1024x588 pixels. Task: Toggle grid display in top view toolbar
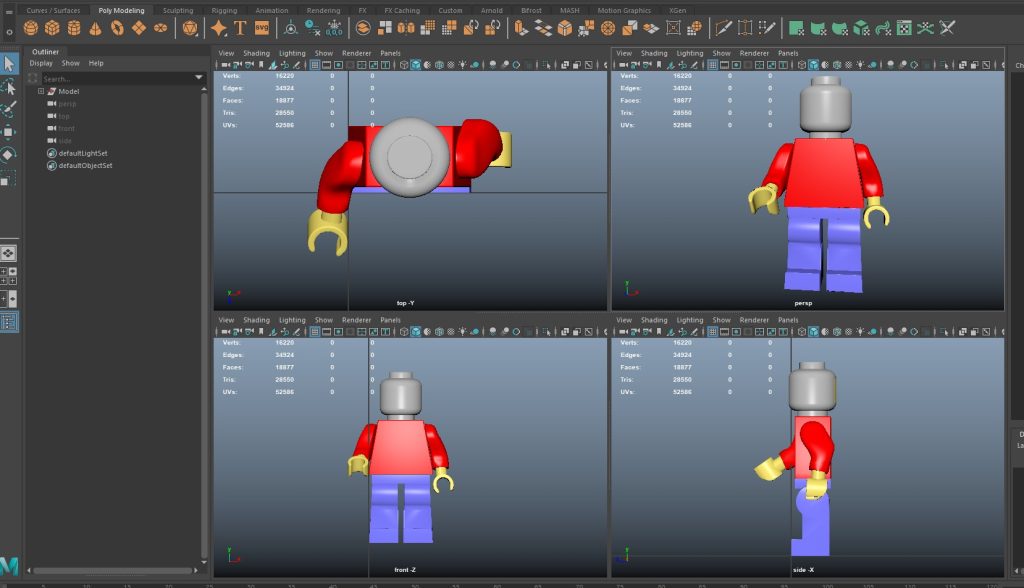pyautogui.click(x=315, y=65)
